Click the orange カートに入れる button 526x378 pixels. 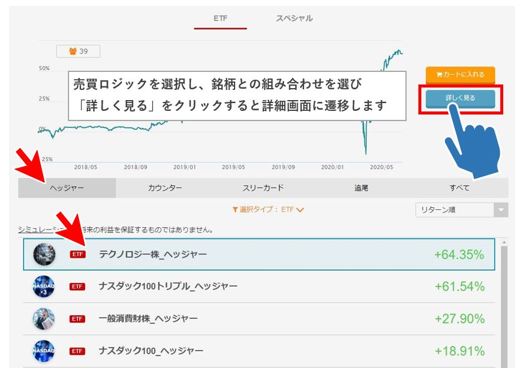461,75
